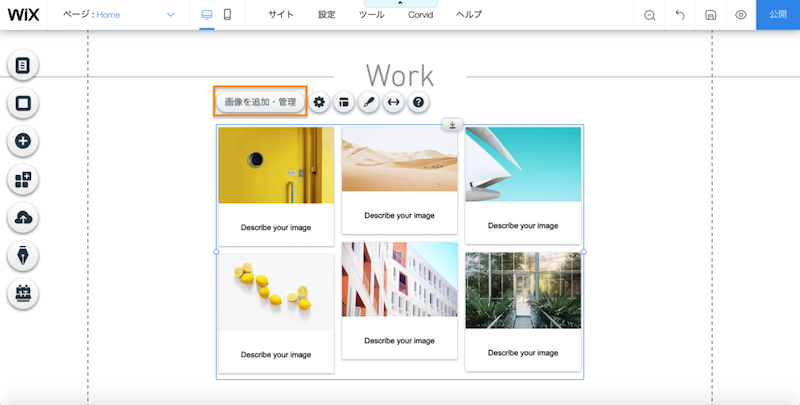This screenshot has width=800, height=405.
Task: Click caption under lemons image
Action: point(276,355)
